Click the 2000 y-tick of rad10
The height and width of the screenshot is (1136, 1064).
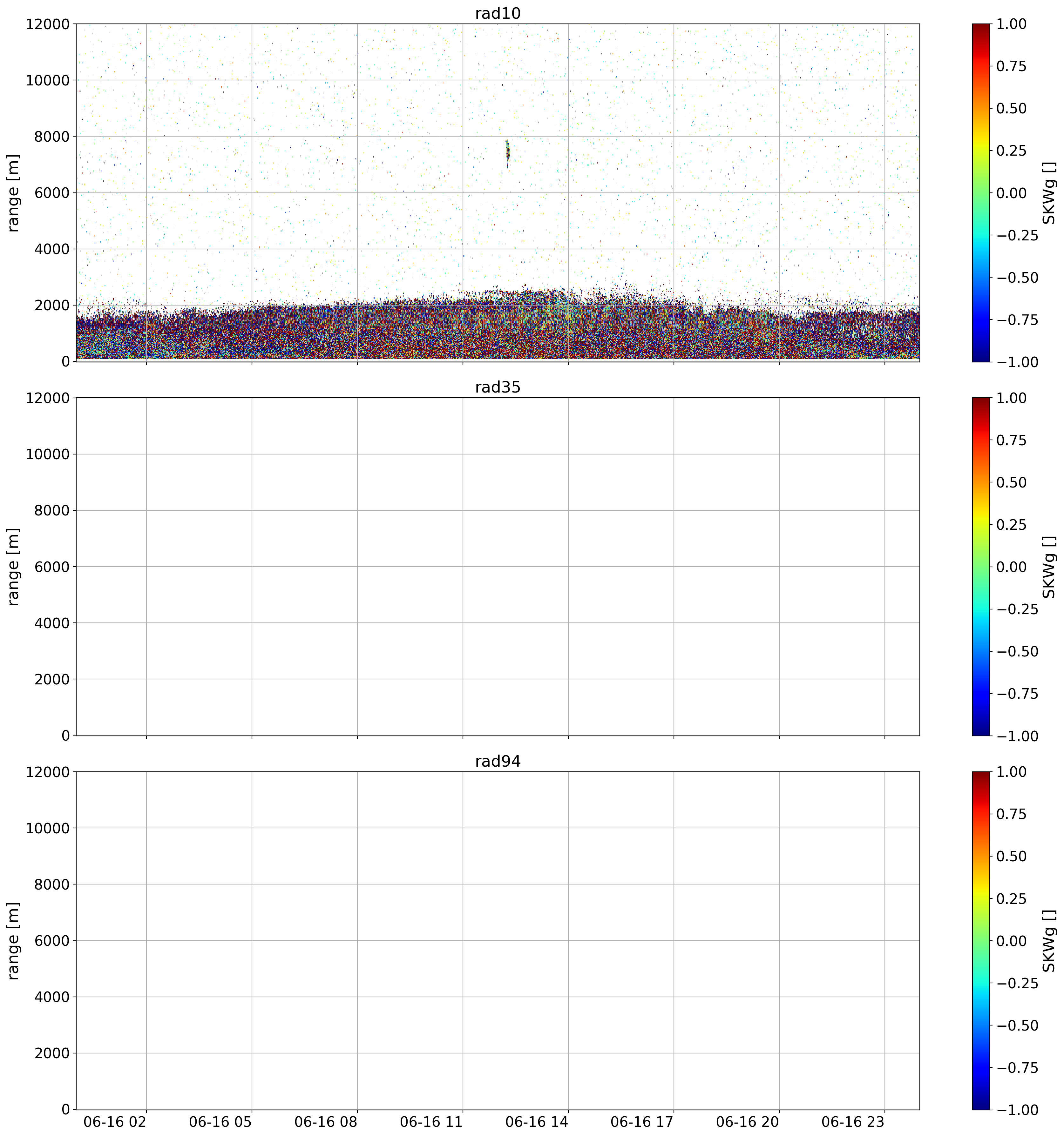pyautogui.click(x=52, y=305)
